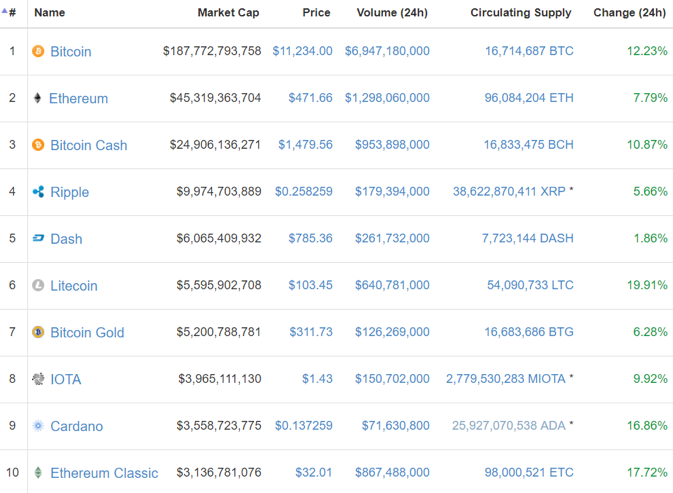Click Bitcoin Cash volume $953,898,000
The width and height of the screenshot is (673, 493).
coord(392,145)
